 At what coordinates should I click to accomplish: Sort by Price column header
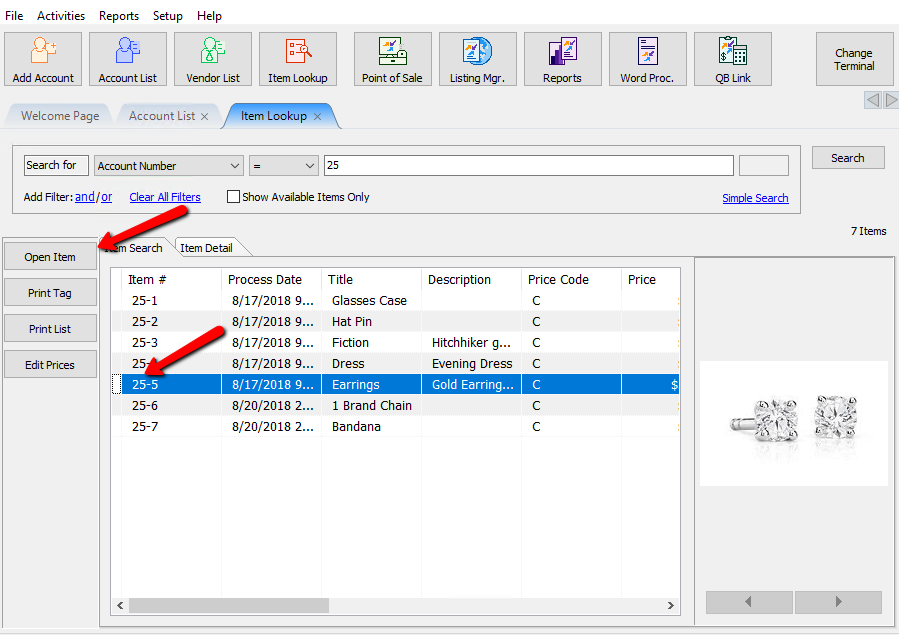coord(650,280)
